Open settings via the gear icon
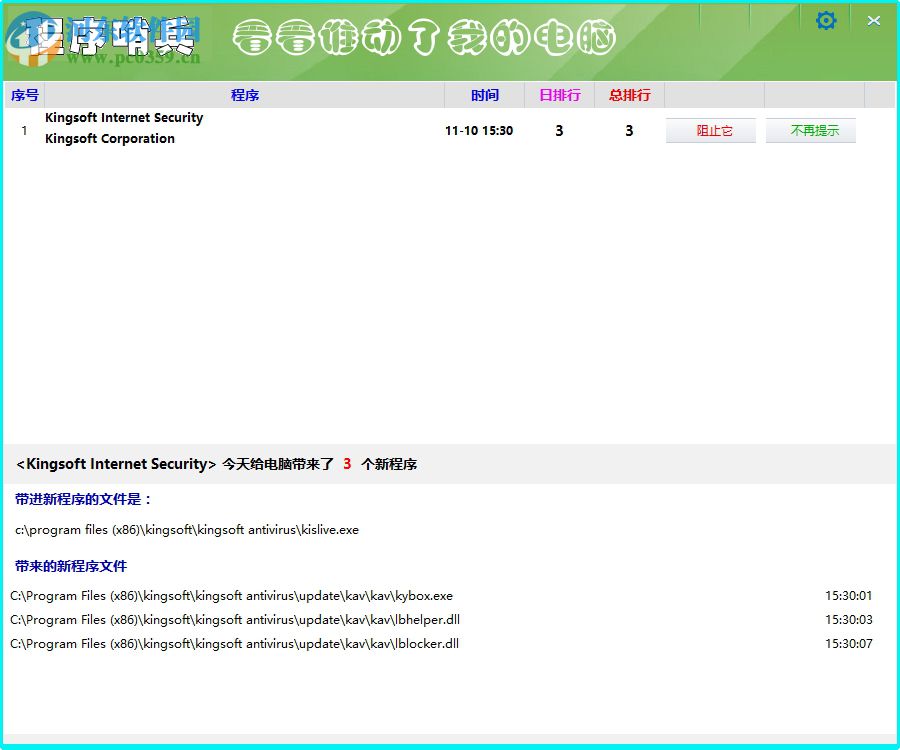Viewport: 900px width, 750px height. [x=826, y=21]
